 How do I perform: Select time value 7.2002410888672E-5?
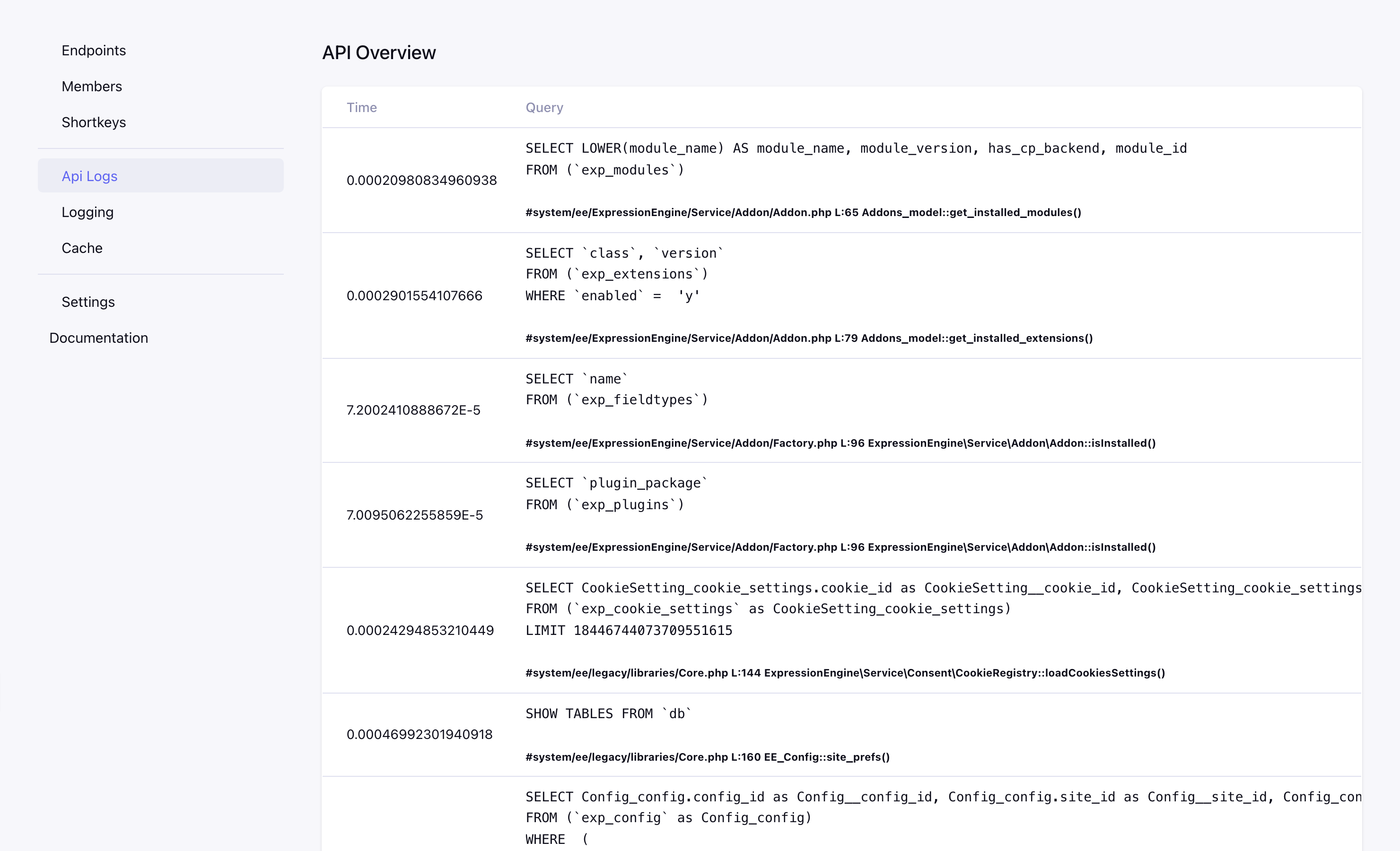(413, 409)
